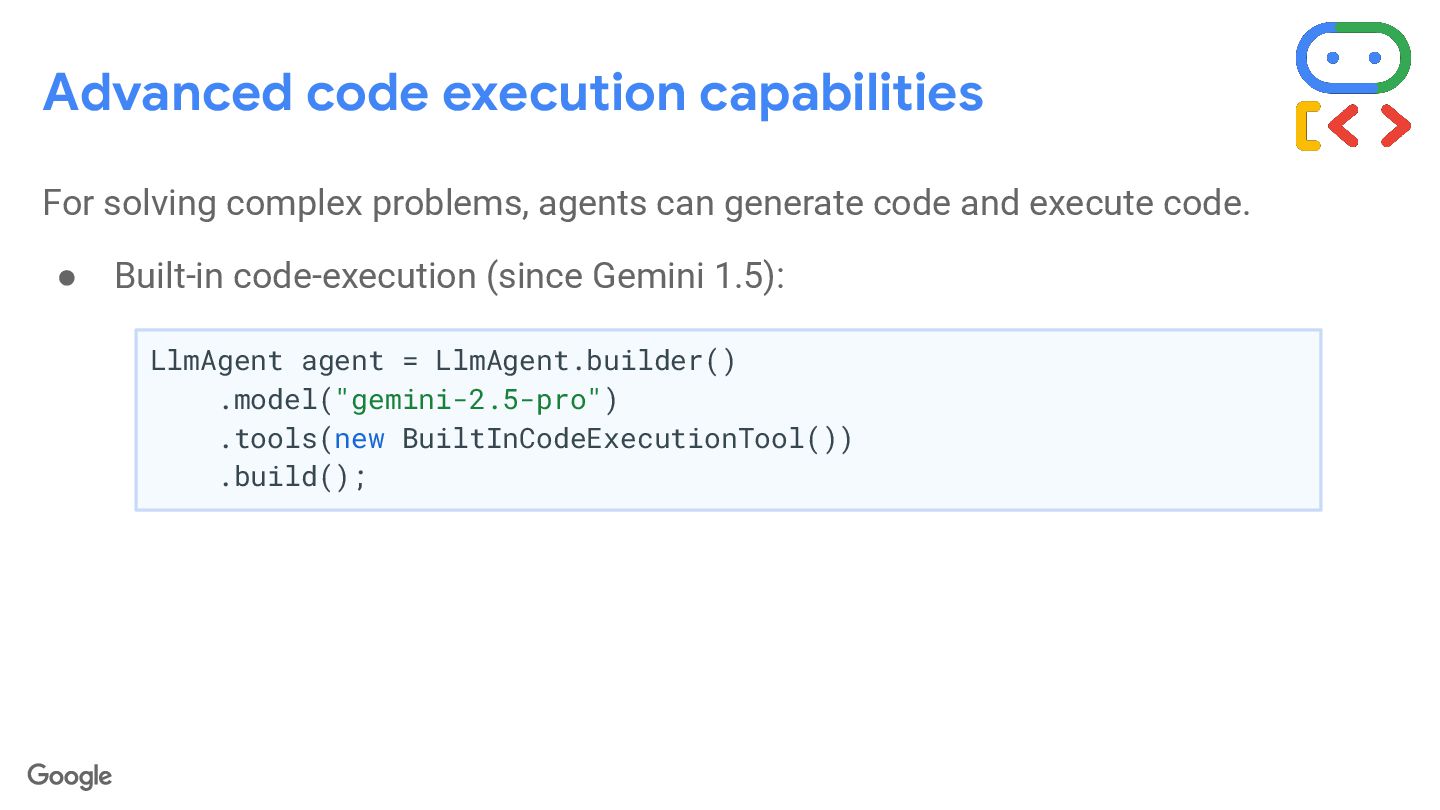
Task: Click "BuiltInCodeExecutionTool()" in the code
Action: 627,438
